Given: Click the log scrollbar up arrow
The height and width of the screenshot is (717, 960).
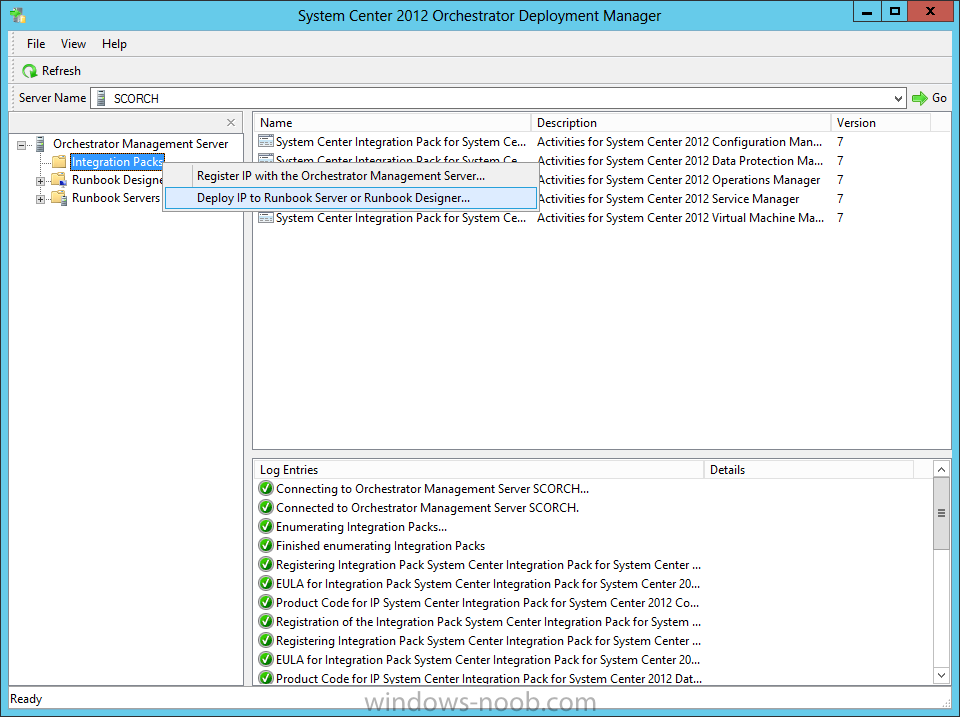Looking at the screenshot, I should click(942, 470).
